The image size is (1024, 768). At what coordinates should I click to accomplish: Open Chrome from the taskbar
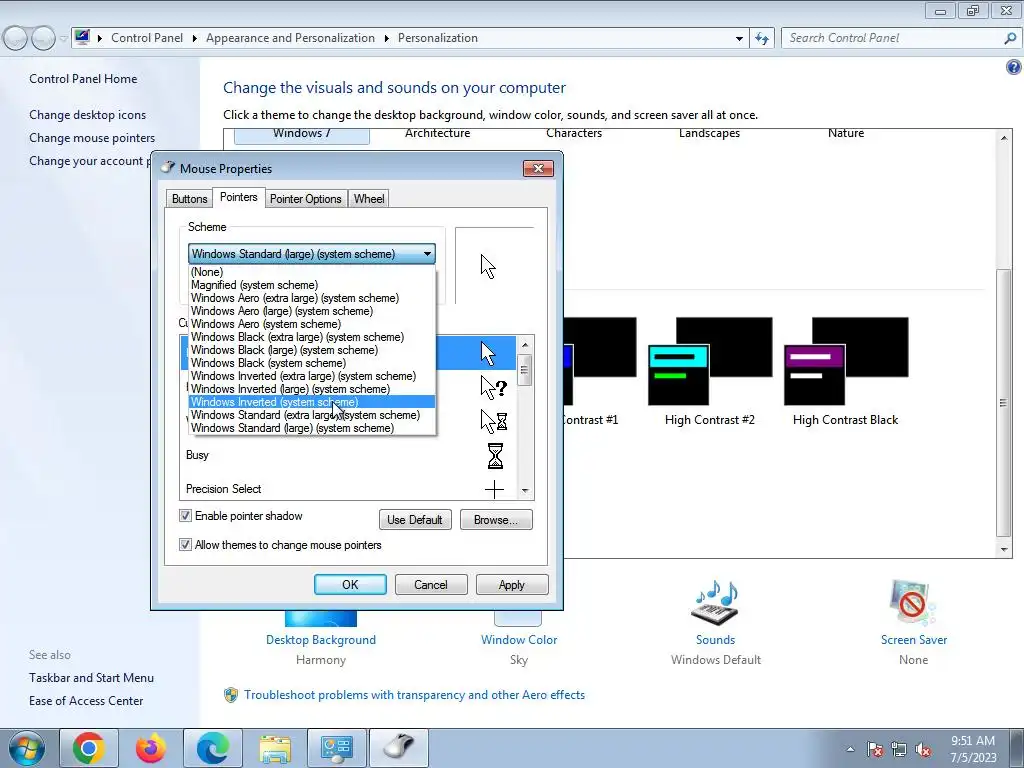[89, 748]
